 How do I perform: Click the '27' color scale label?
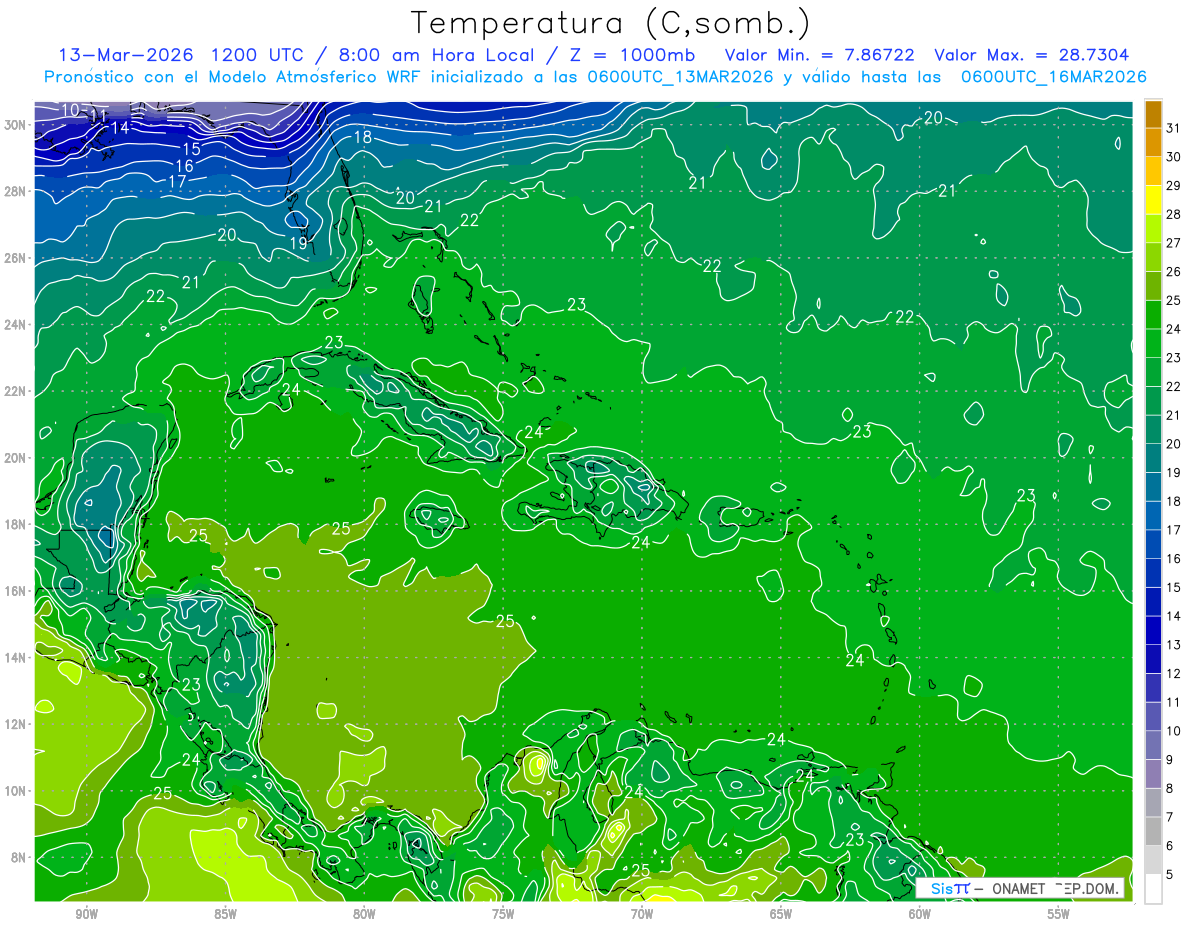click(1173, 242)
